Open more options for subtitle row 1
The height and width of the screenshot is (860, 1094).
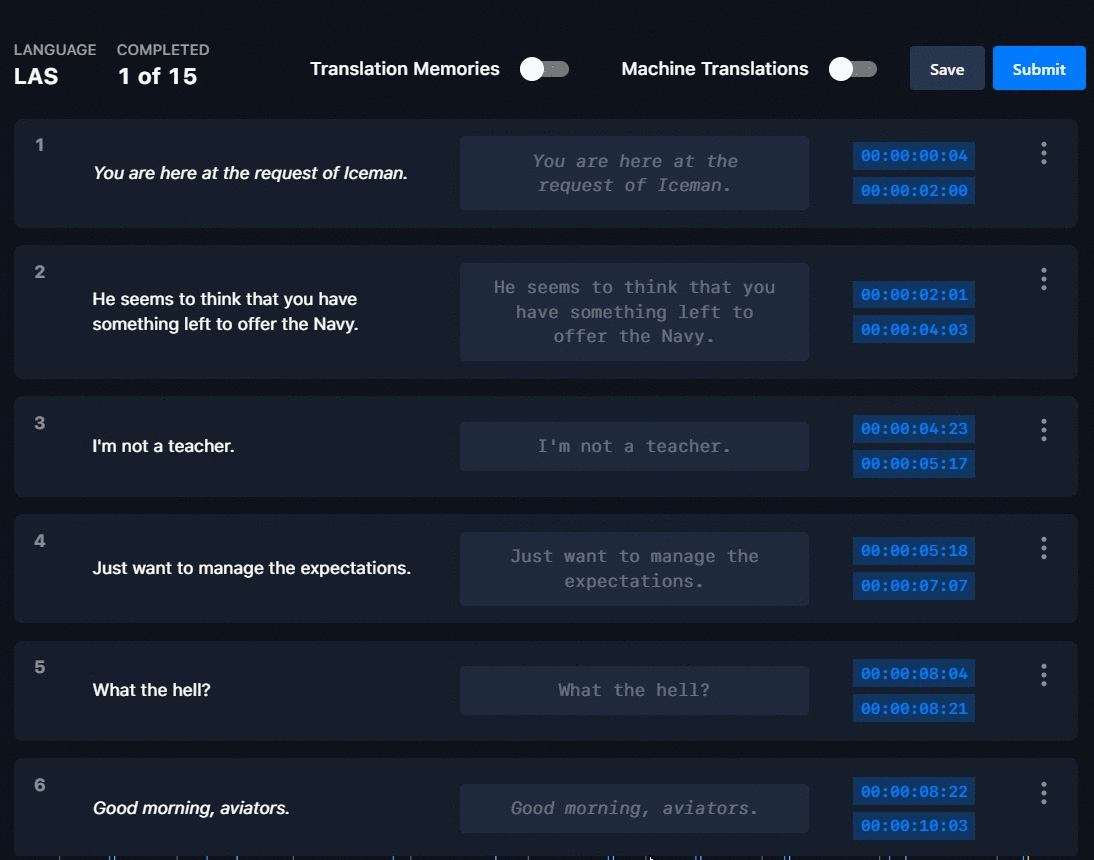point(1044,153)
